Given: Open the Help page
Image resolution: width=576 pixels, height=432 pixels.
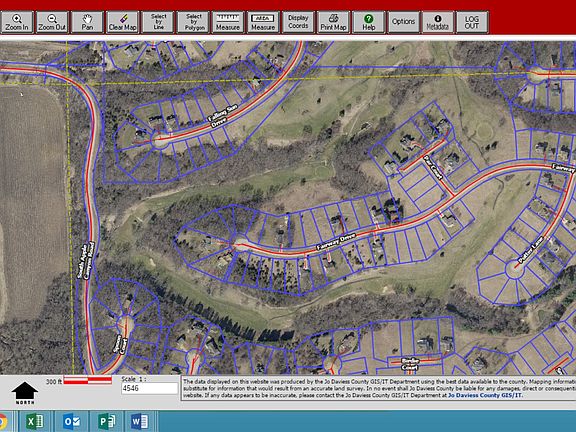Looking at the screenshot, I should [368, 22].
